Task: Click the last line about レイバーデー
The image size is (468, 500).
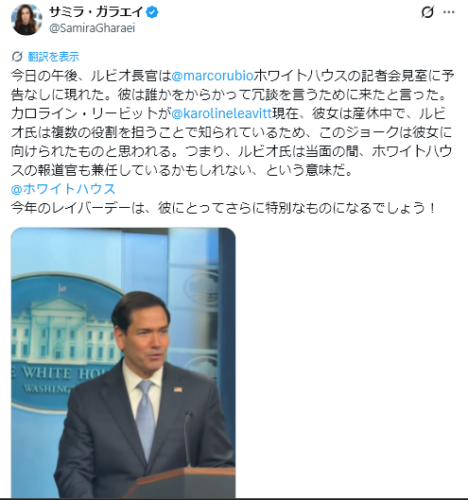Action: (223, 208)
